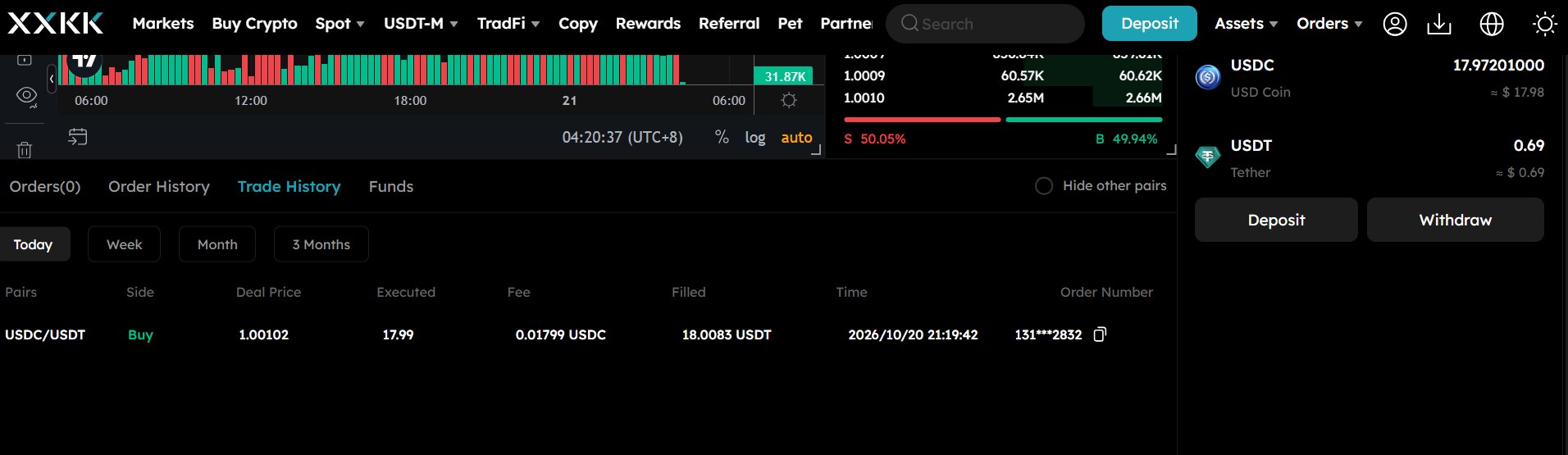Expand the TradFi dropdown menu
Image resolution: width=1568 pixels, height=455 pixels.
tap(508, 24)
